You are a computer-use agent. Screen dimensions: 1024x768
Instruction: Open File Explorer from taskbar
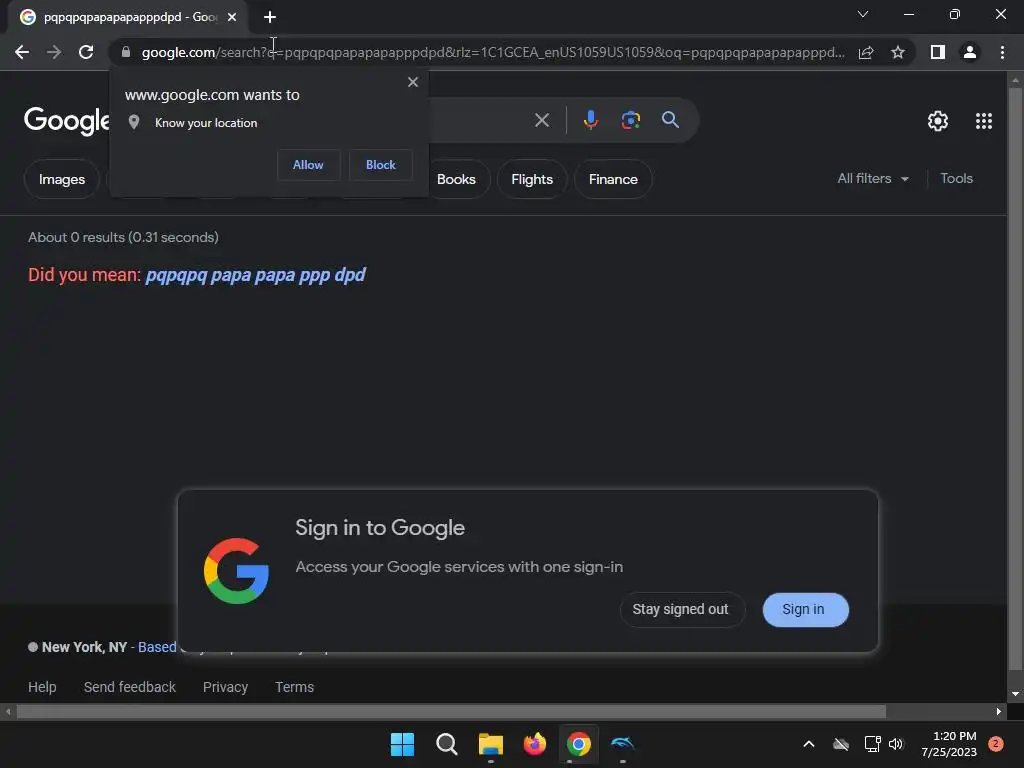click(490, 744)
